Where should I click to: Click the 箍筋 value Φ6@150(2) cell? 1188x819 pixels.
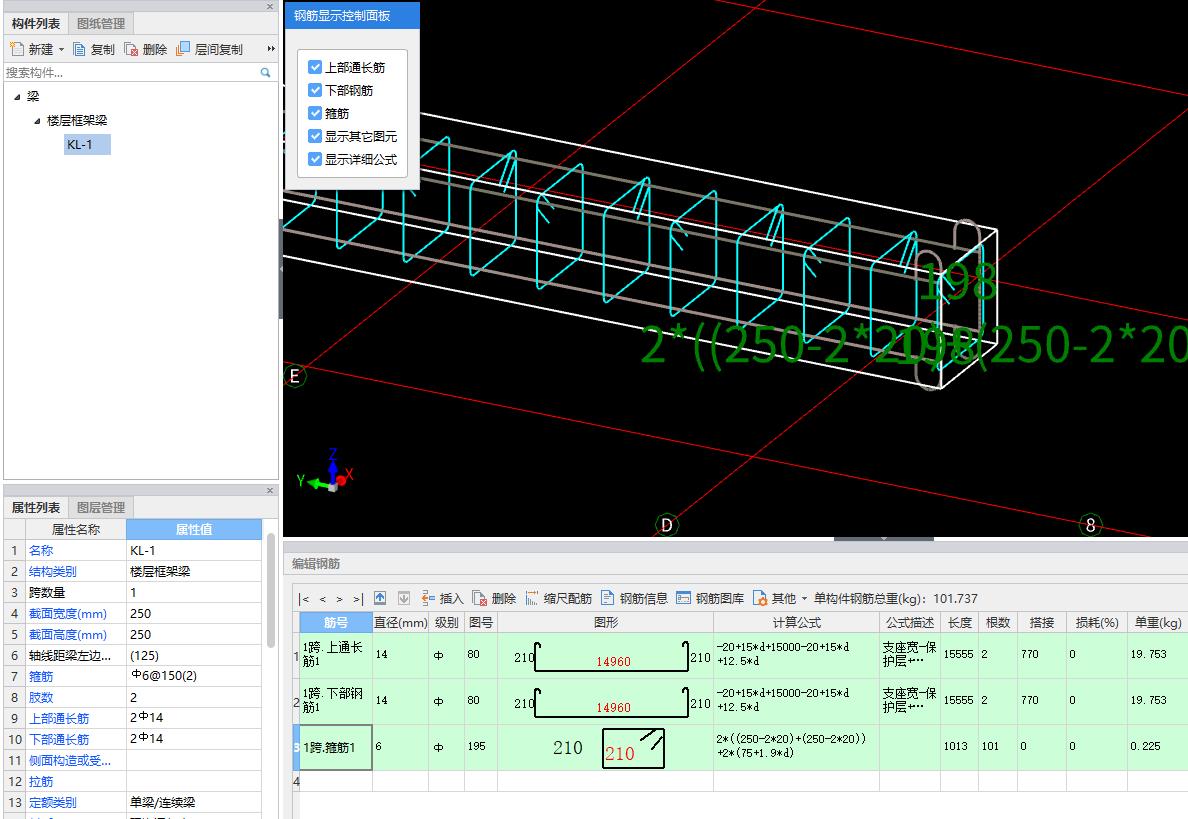click(x=194, y=676)
